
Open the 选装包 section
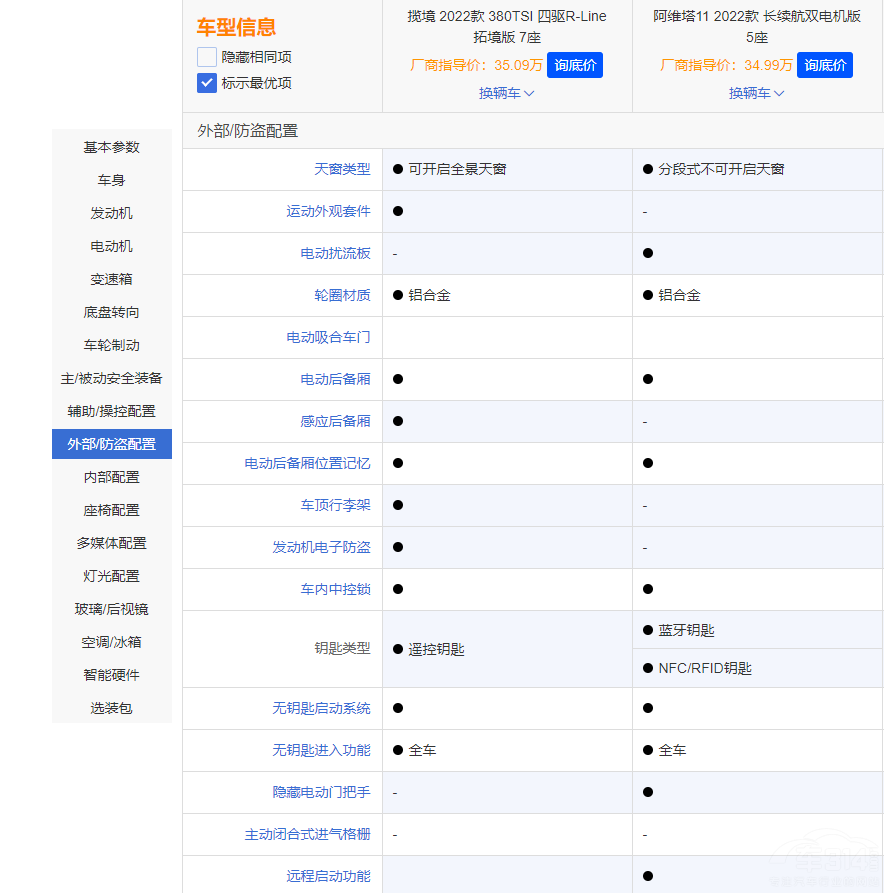pyautogui.click(x=111, y=707)
